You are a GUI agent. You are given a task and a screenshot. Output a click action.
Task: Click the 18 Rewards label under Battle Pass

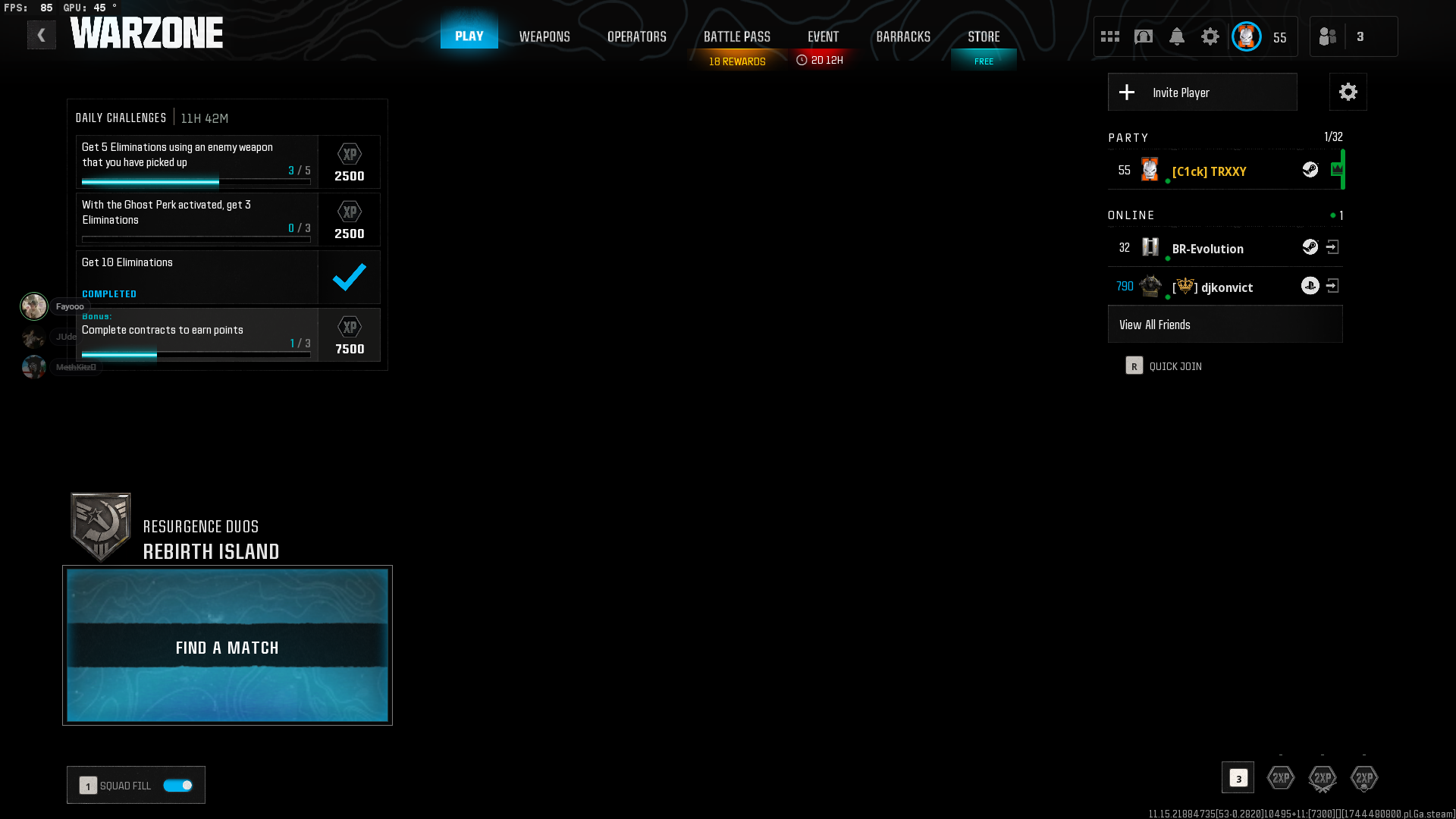click(x=737, y=61)
